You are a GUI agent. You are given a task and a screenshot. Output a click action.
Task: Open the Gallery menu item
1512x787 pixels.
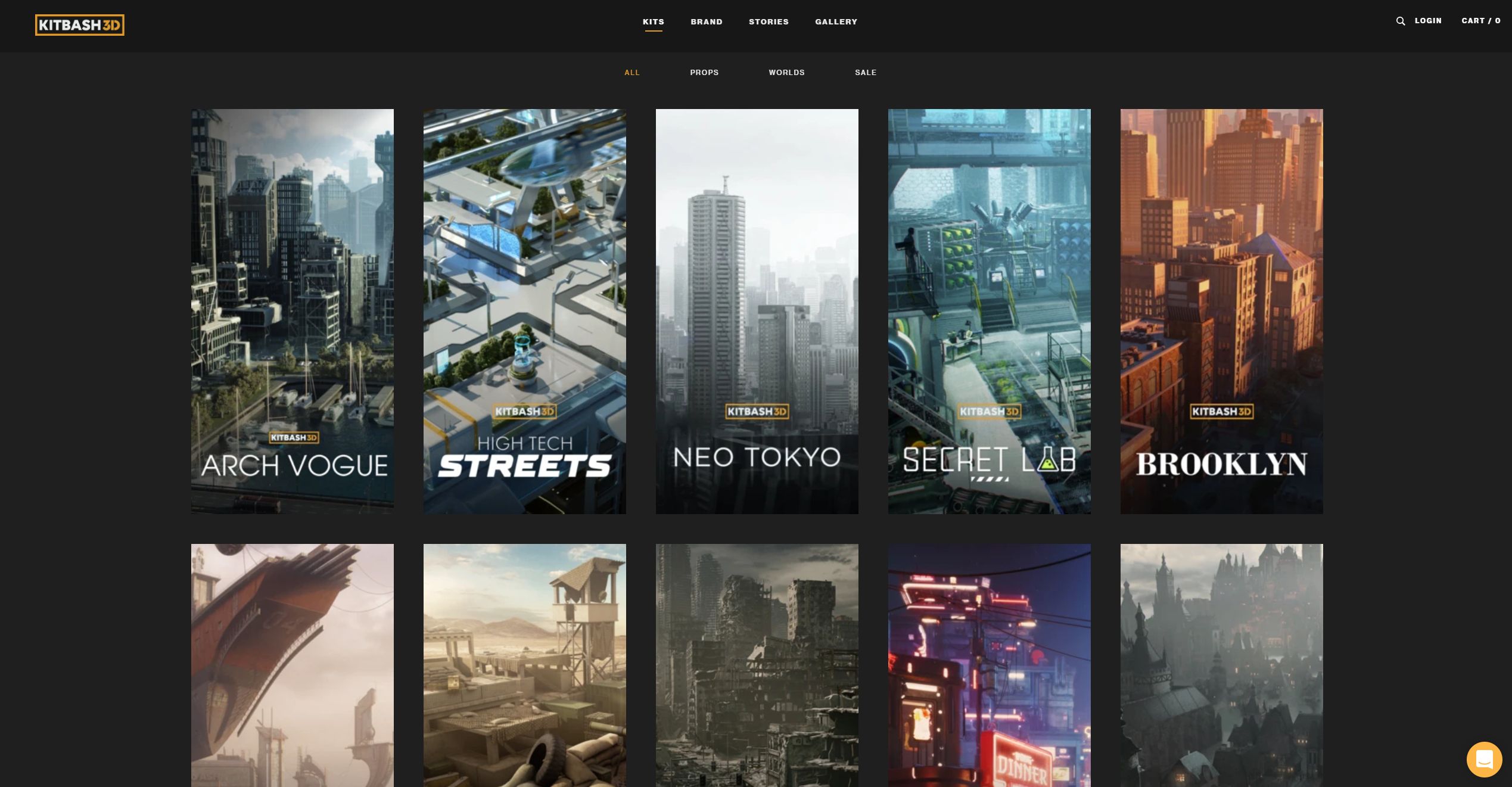pos(836,21)
